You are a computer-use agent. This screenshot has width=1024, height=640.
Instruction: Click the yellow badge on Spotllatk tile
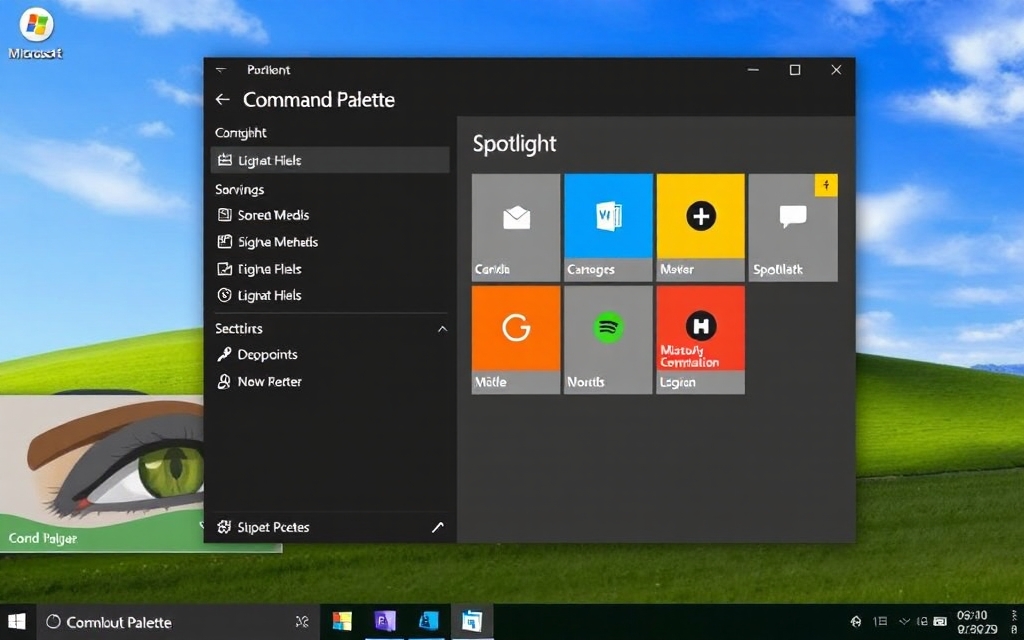tap(826, 185)
